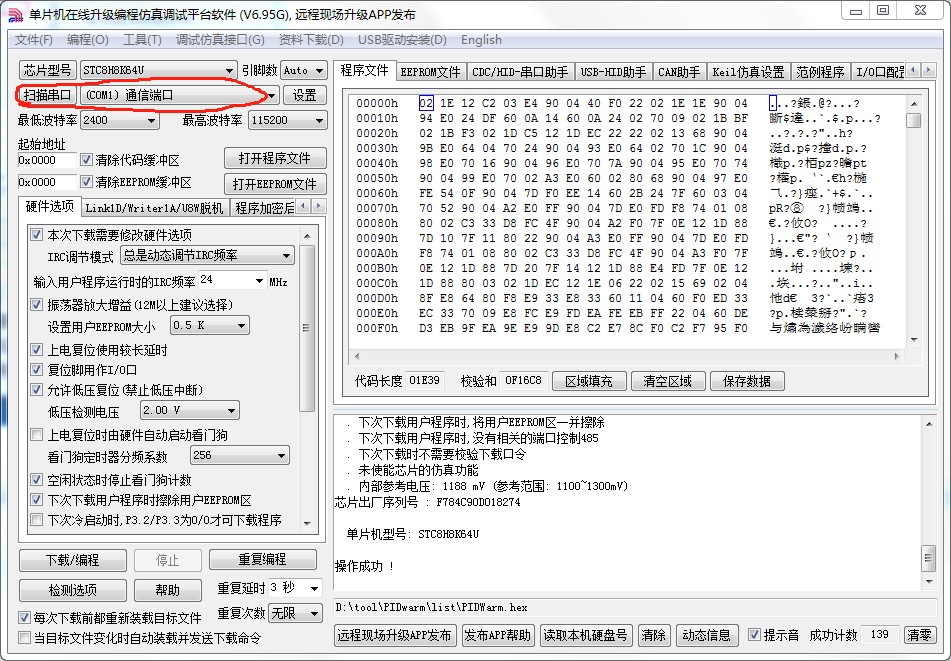Viewport: 951px width, 661px height.
Task: Switch to the CDC/HID-串口助手 tab
Action: [520, 72]
